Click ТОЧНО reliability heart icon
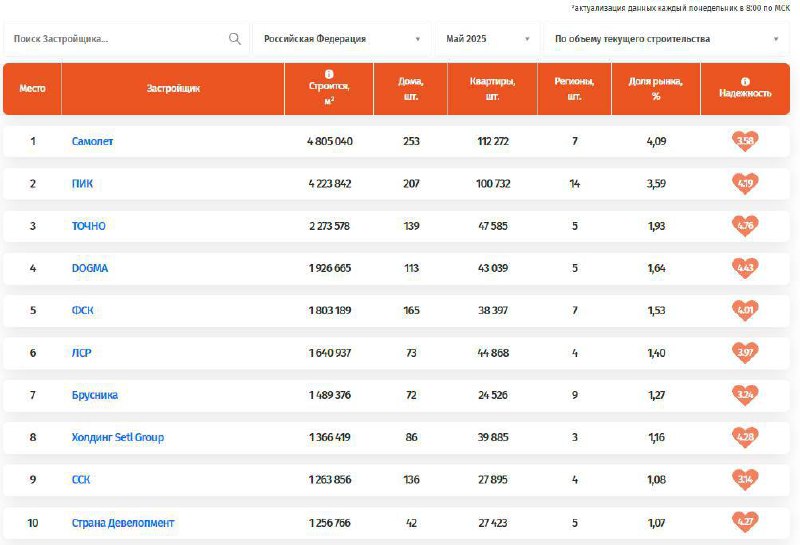Viewport: 800px width, 545px height. pyautogui.click(x=745, y=226)
